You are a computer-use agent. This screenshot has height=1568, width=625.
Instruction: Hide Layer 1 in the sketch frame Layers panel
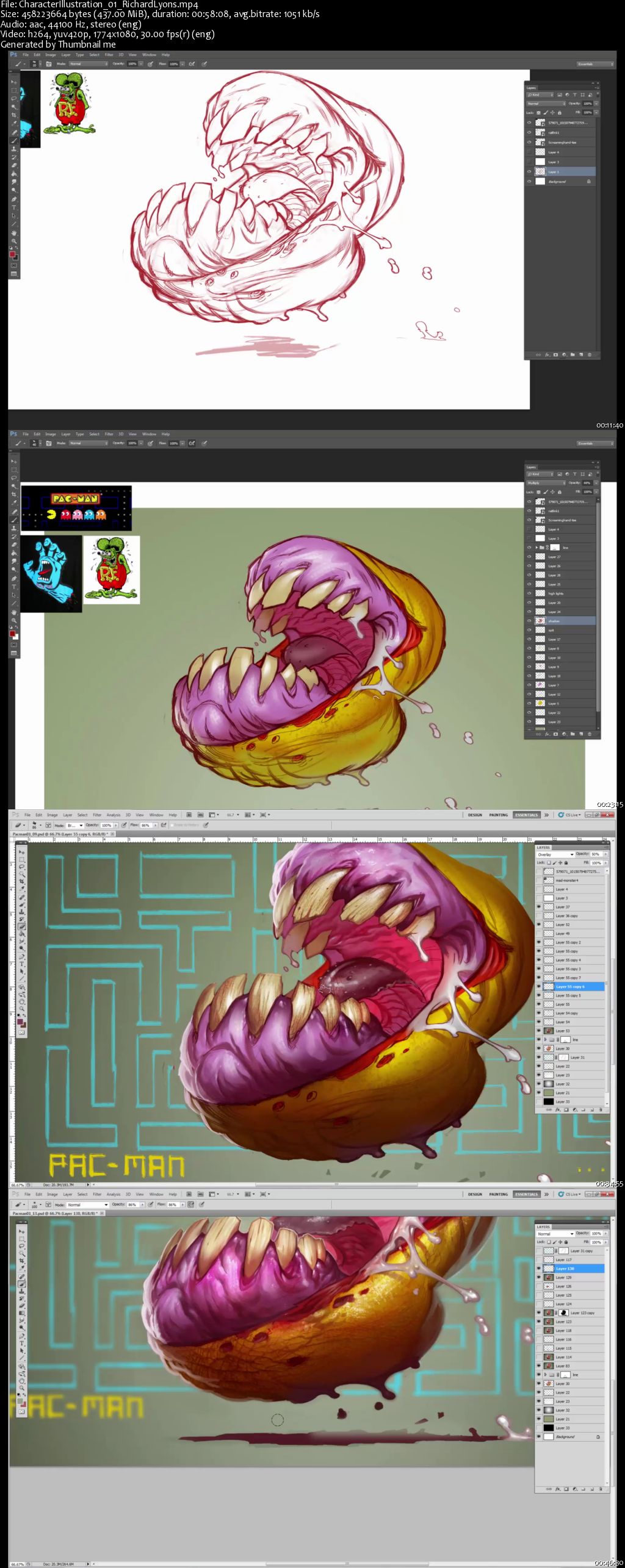529,171
